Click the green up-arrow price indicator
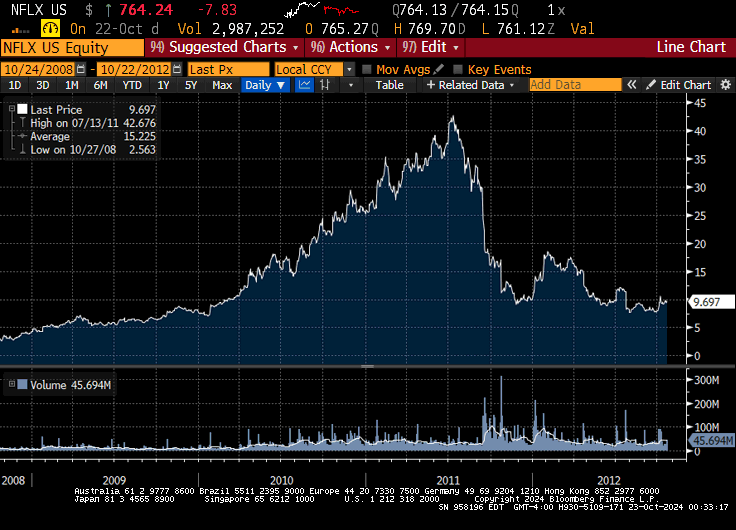Viewport: 736px width, 530px height. click(x=108, y=9)
